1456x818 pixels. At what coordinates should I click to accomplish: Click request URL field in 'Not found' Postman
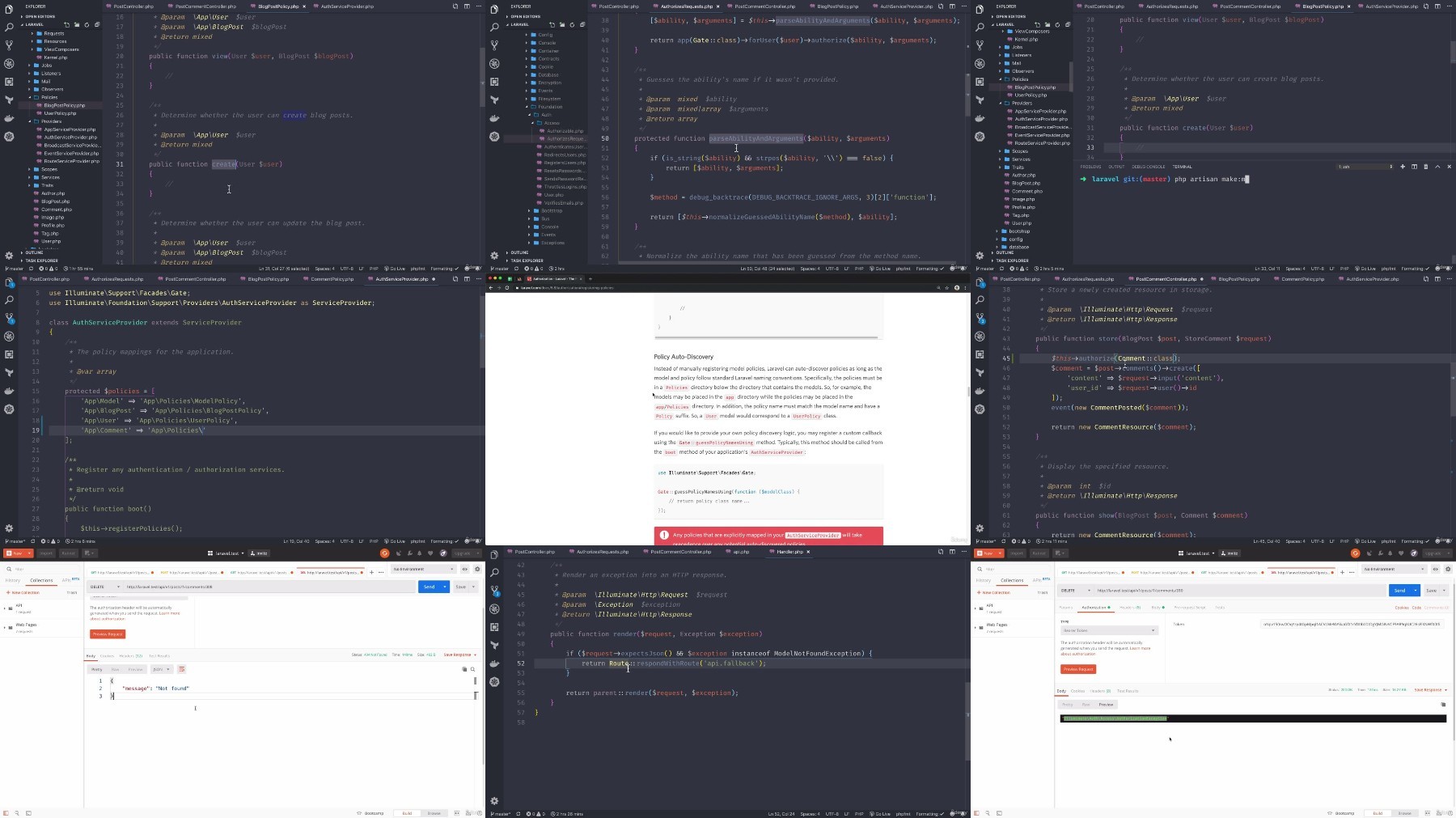click(269, 587)
